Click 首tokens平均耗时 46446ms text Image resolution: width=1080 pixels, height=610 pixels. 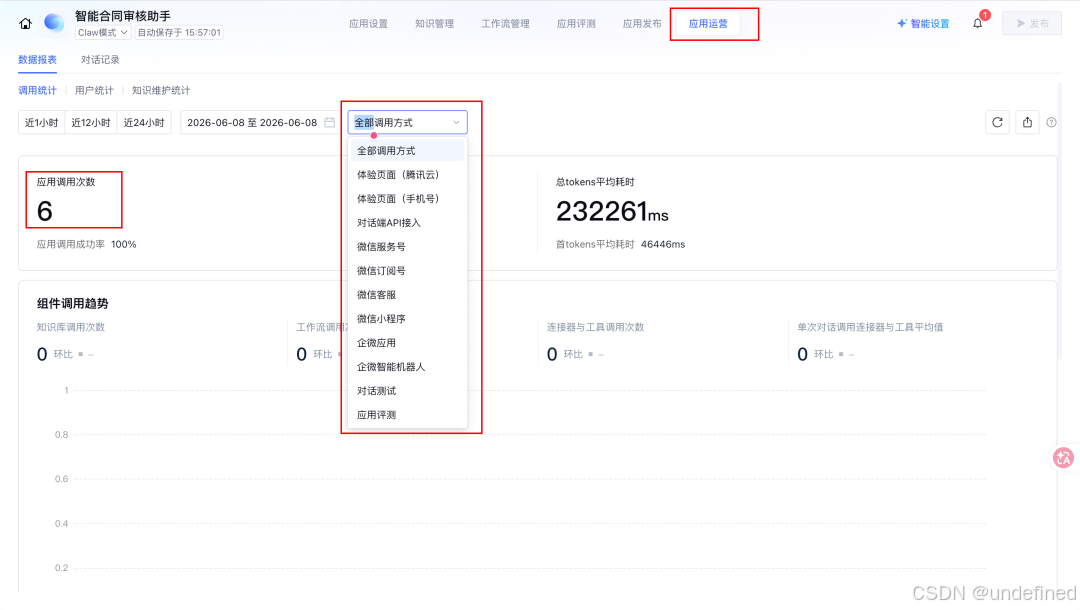[x=620, y=244]
